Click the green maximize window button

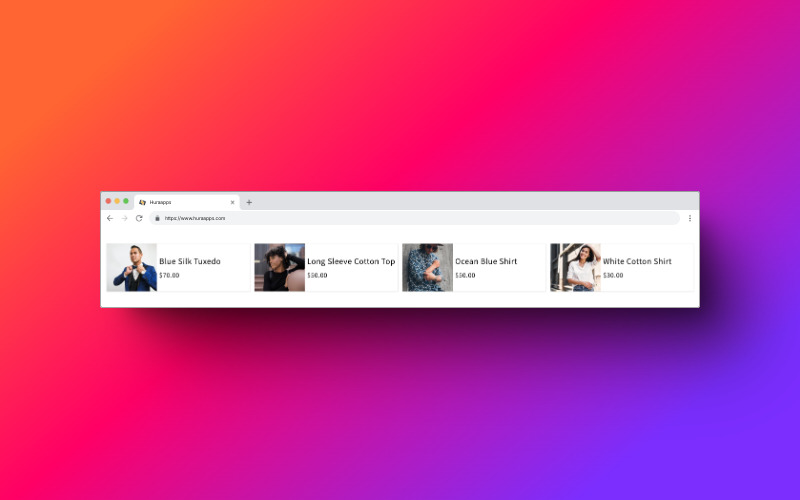tap(126, 201)
